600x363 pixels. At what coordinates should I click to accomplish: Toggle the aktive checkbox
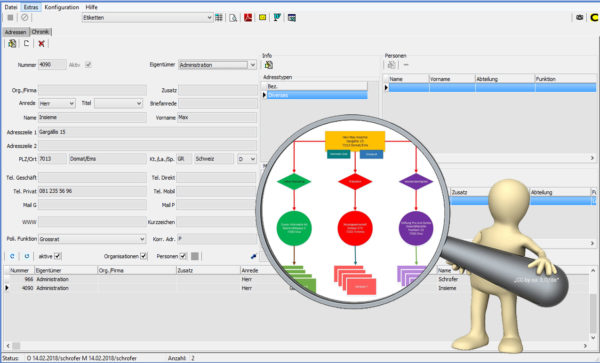pos(57,256)
